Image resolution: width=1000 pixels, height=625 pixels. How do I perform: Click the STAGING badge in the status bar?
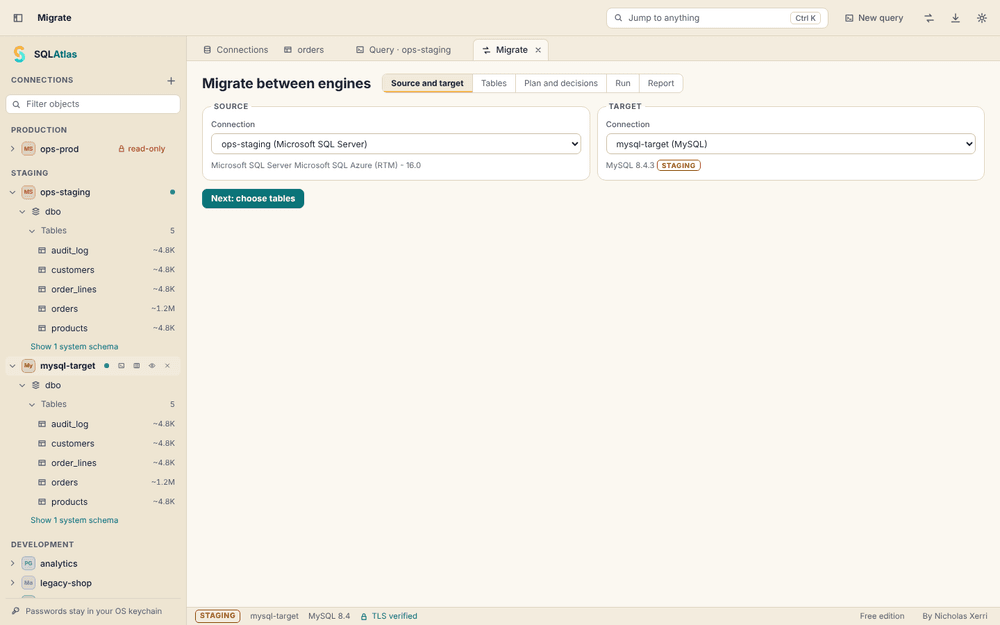pyautogui.click(x=217, y=616)
